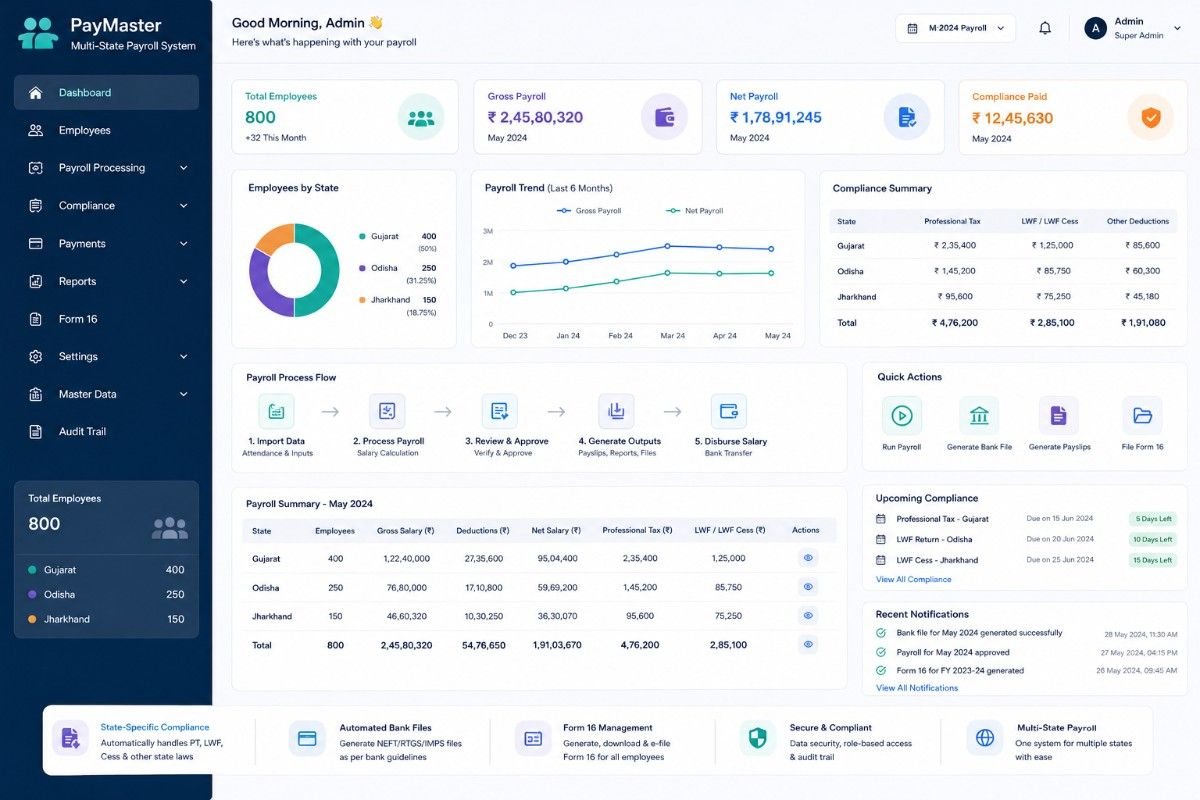Click 'Form 16 for FY 2023-24 generated' notification
Image resolution: width=1200 pixels, height=800 pixels.
click(960, 671)
